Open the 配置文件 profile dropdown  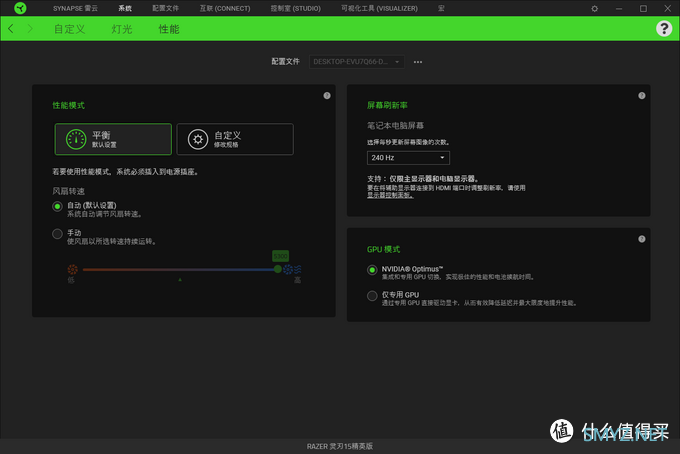[x=356, y=62]
